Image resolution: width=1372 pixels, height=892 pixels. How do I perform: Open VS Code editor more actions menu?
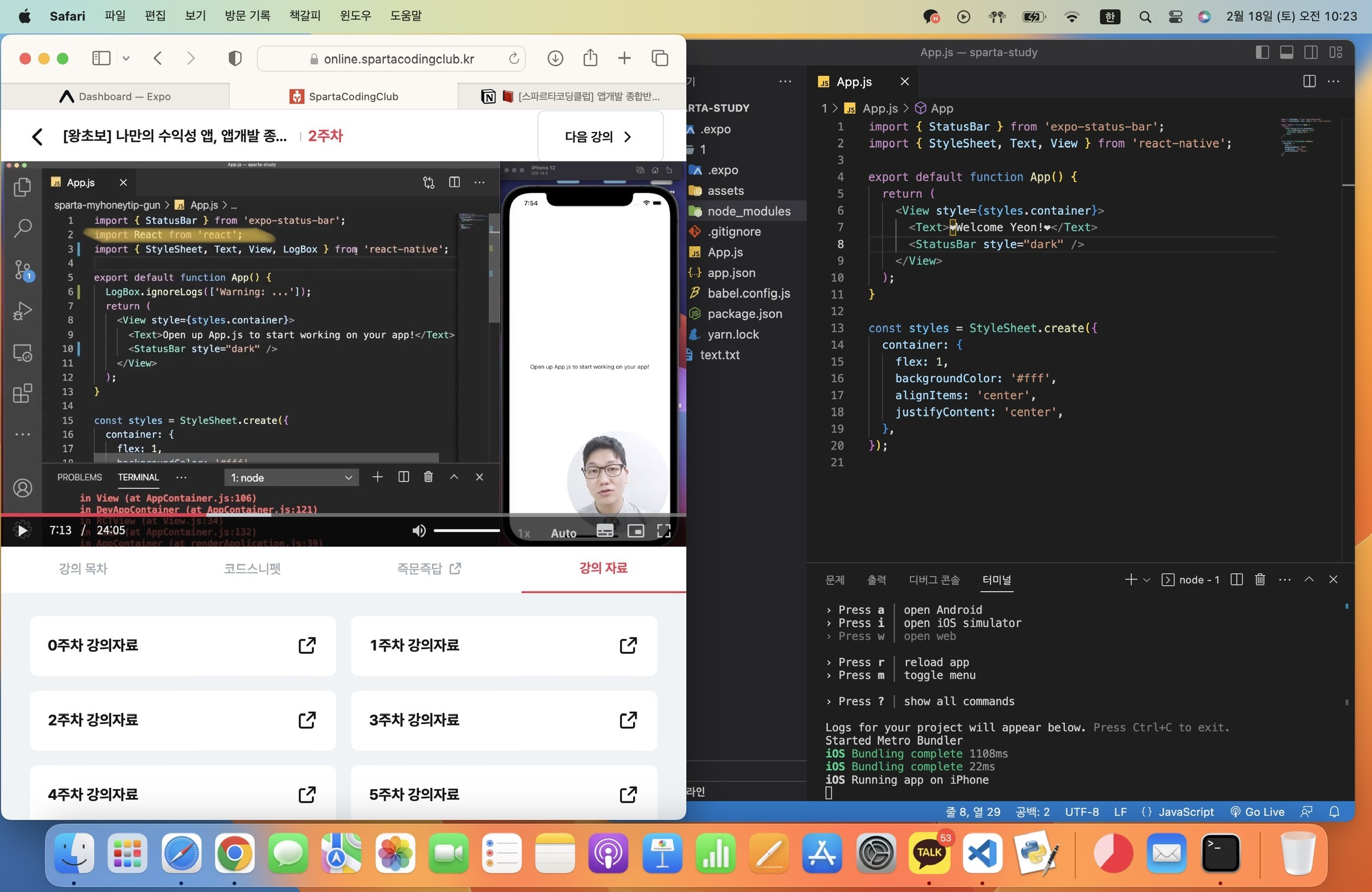[x=1334, y=81]
